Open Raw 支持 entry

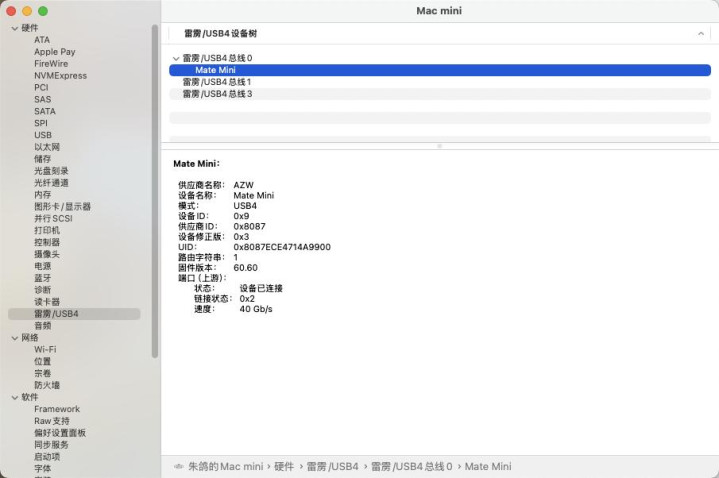click(x=52, y=421)
